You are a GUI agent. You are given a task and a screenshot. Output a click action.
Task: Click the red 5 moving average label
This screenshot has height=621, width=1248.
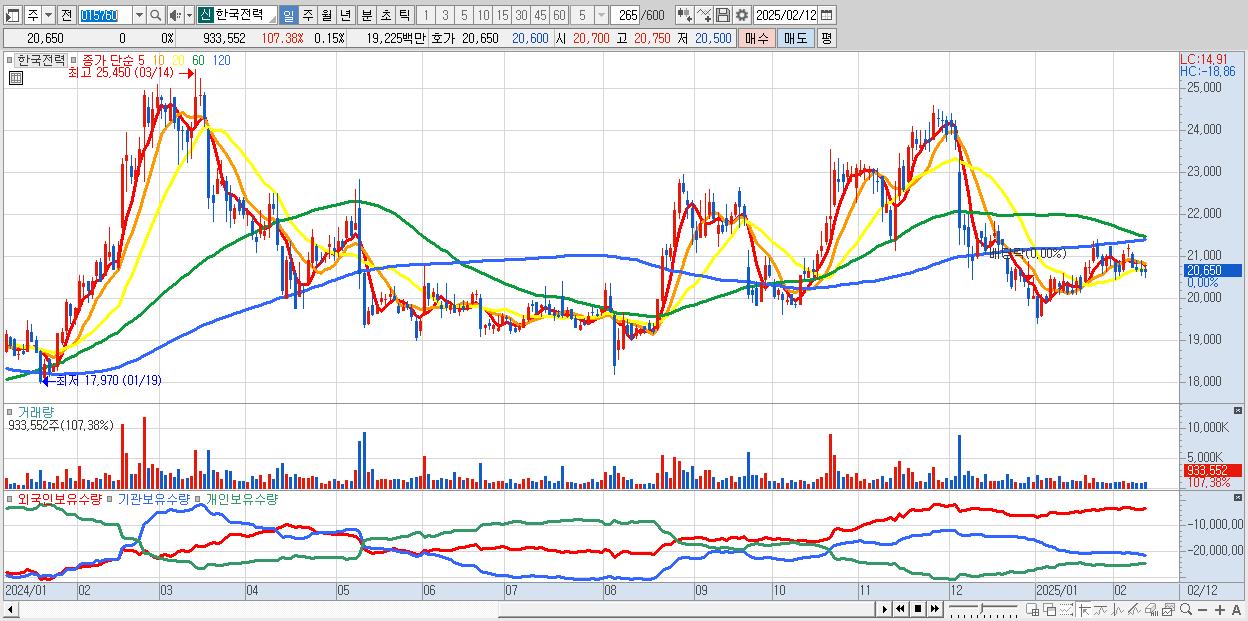tap(141, 60)
